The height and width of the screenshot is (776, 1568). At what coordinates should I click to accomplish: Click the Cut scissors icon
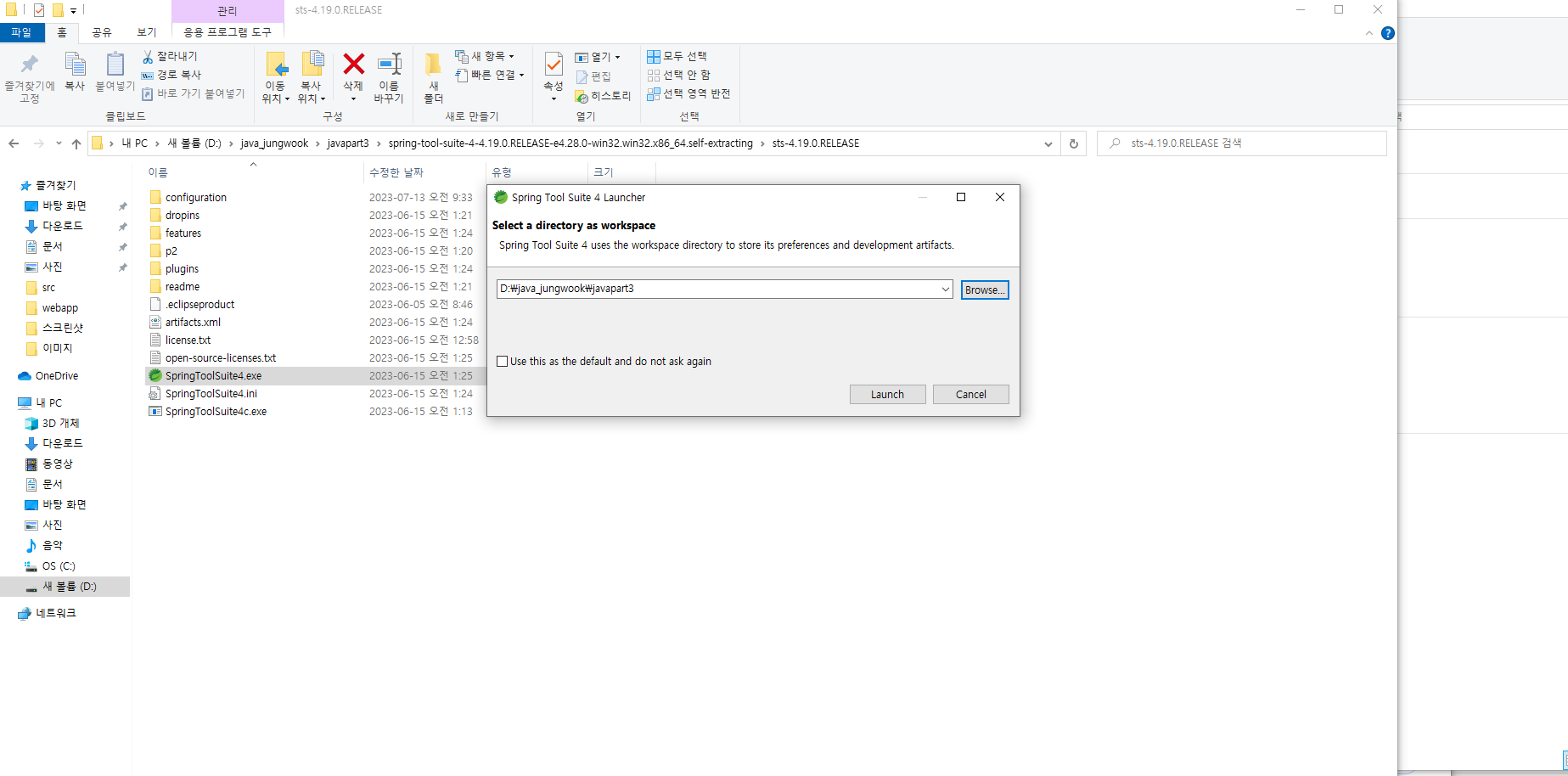148,56
